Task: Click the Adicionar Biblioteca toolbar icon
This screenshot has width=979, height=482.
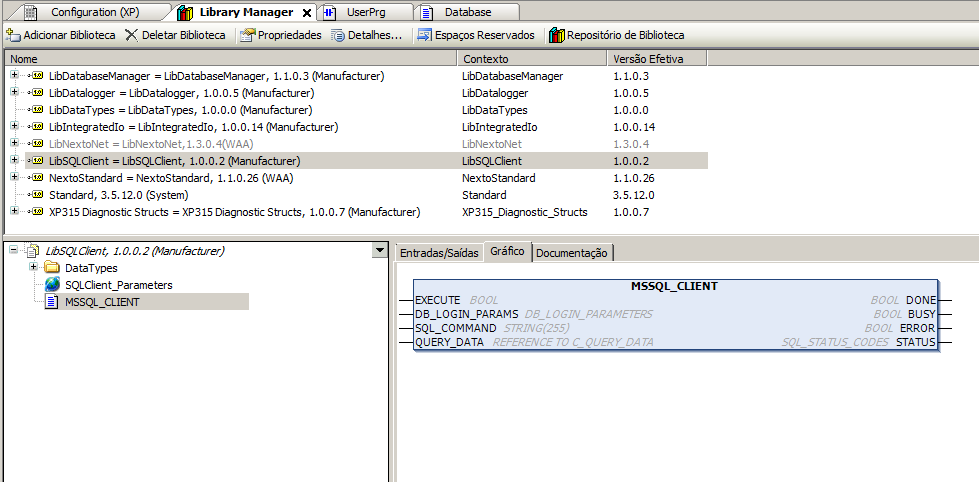Action: [x=13, y=35]
